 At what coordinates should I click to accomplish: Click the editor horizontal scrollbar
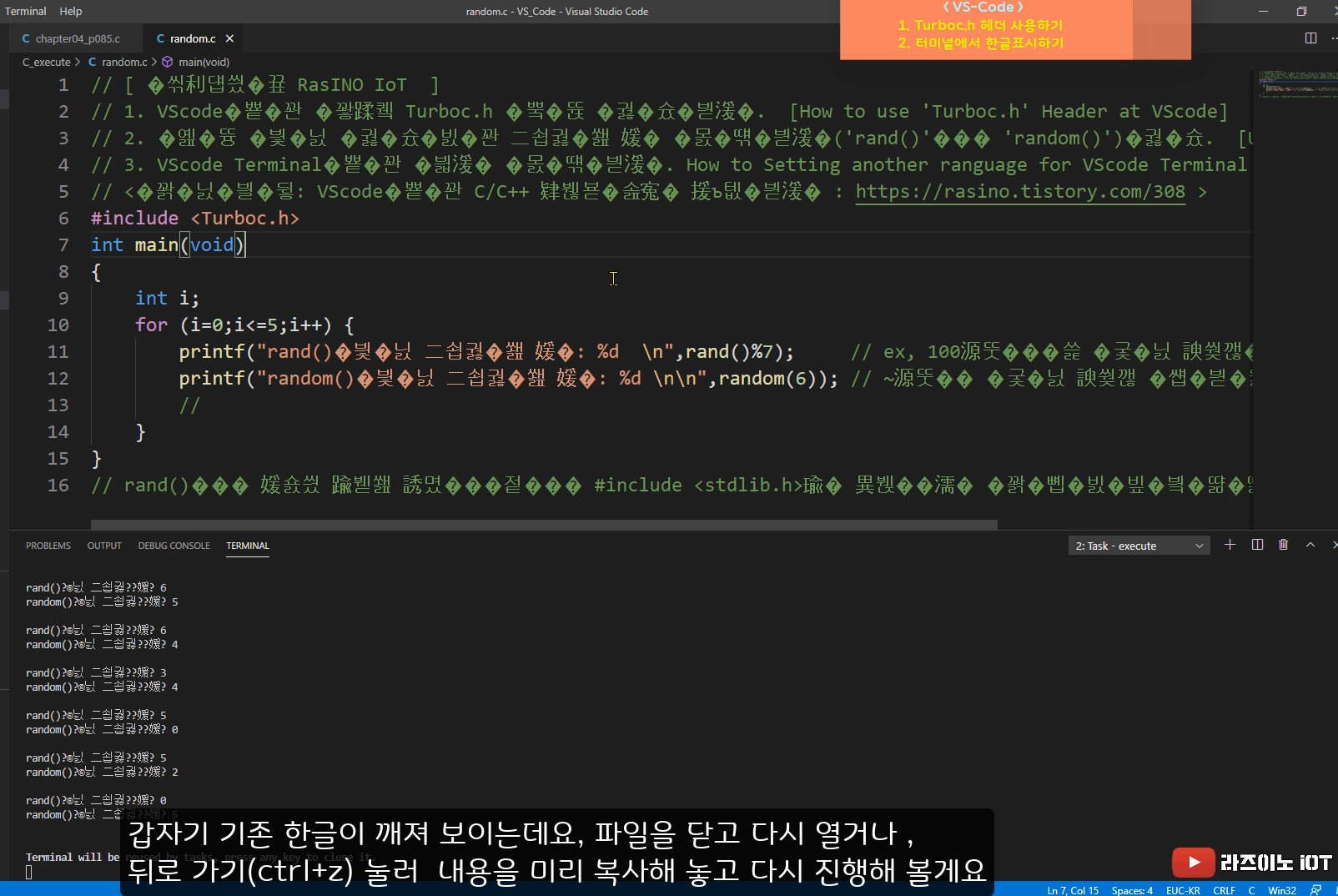pos(544,525)
